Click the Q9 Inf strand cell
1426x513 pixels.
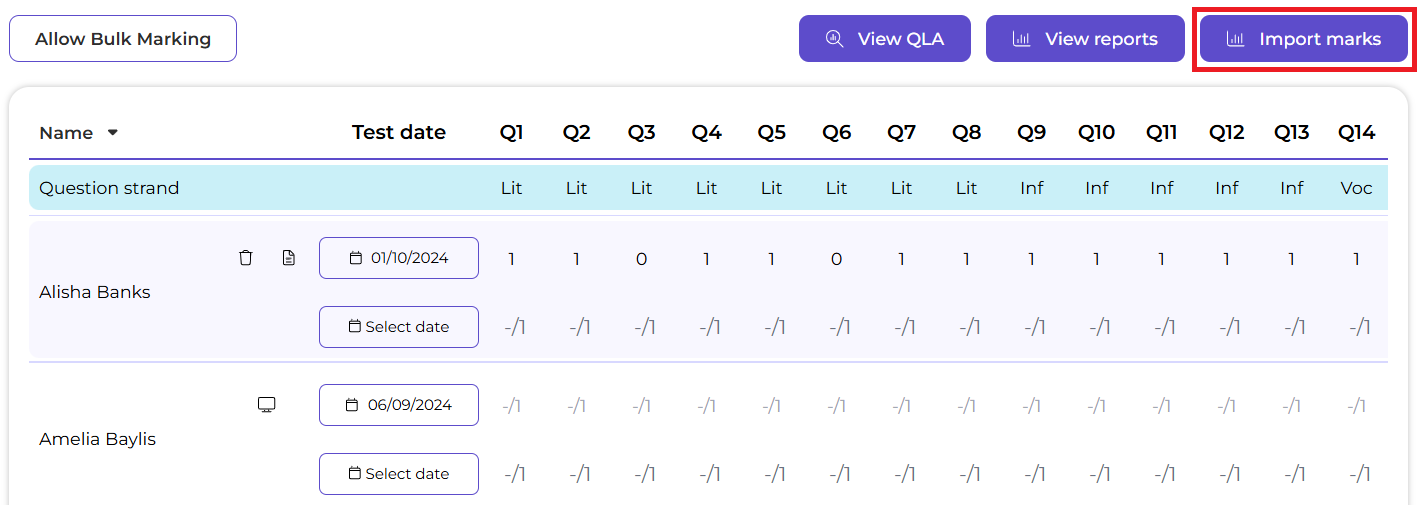click(x=1031, y=188)
